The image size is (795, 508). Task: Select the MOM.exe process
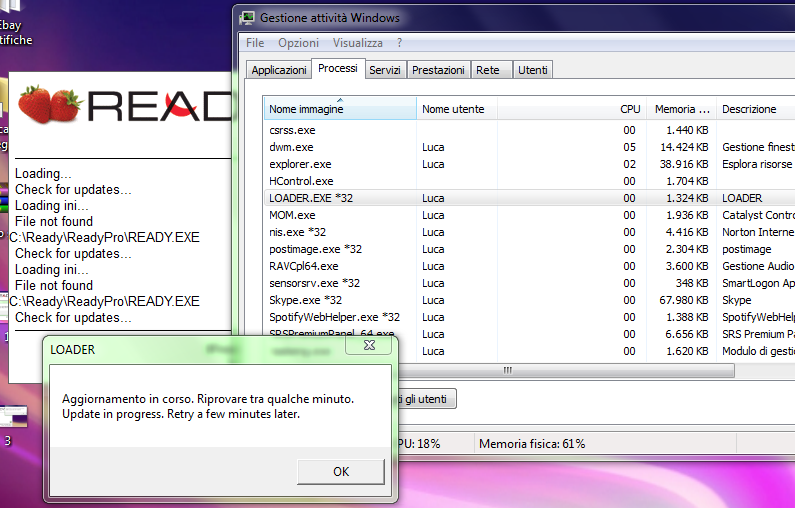pos(529,215)
